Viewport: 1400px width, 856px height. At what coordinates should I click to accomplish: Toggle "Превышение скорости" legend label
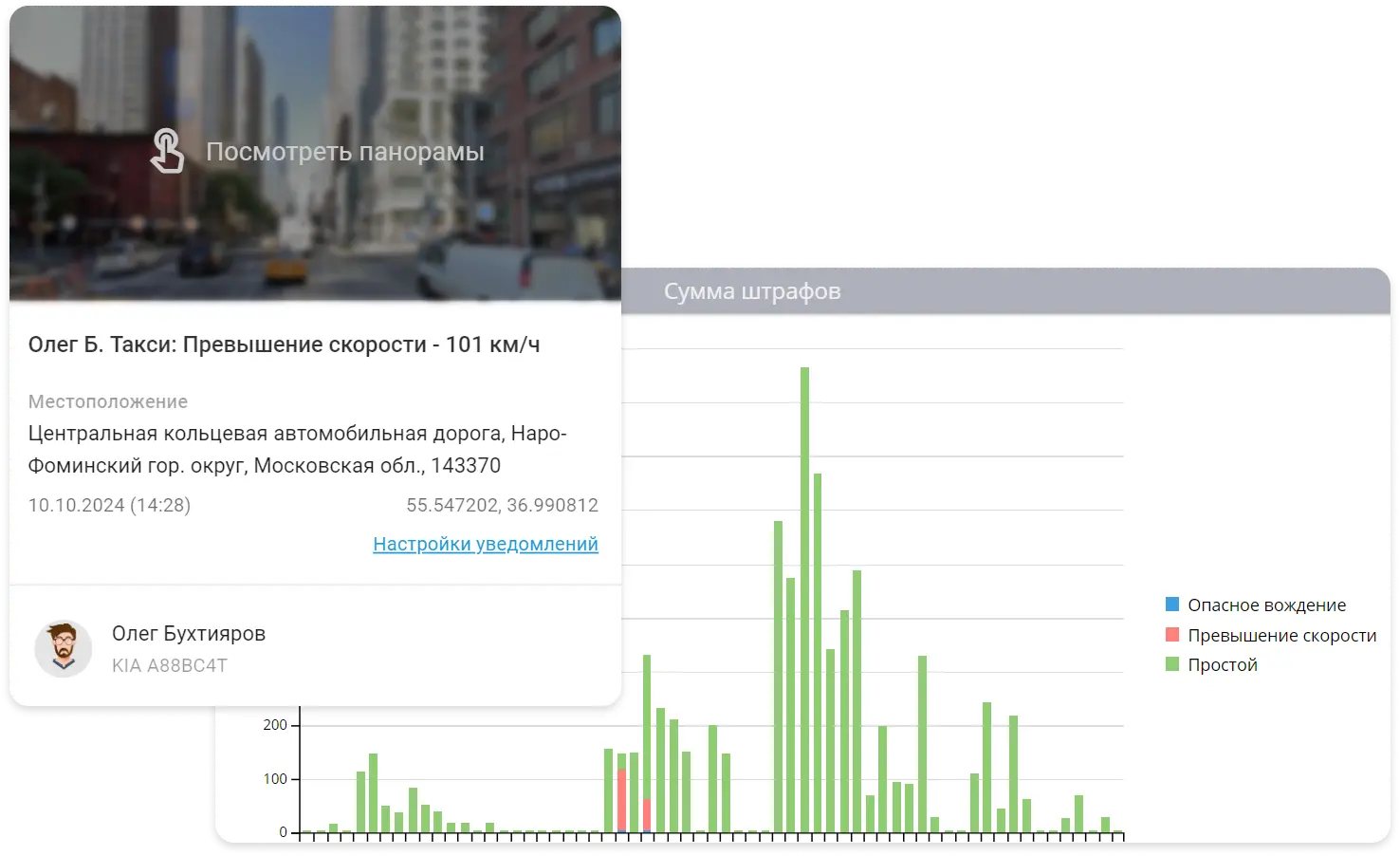pyautogui.click(x=1281, y=636)
